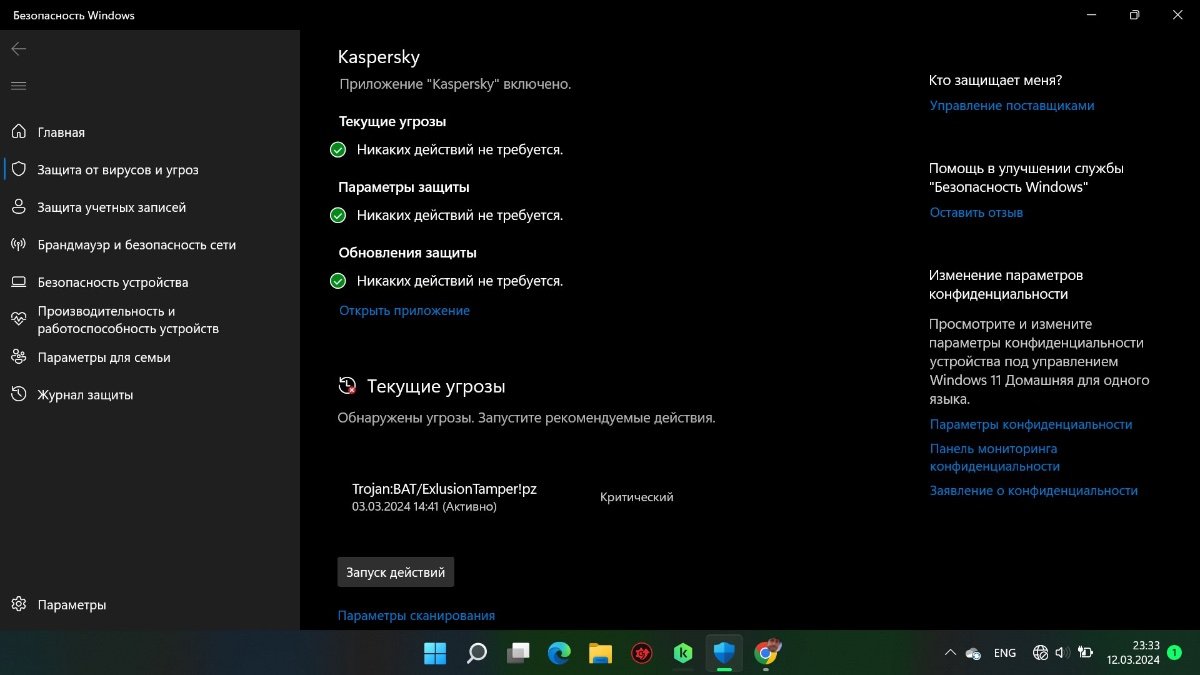
Task: Click the device health heart icon
Action: (x=18, y=319)
